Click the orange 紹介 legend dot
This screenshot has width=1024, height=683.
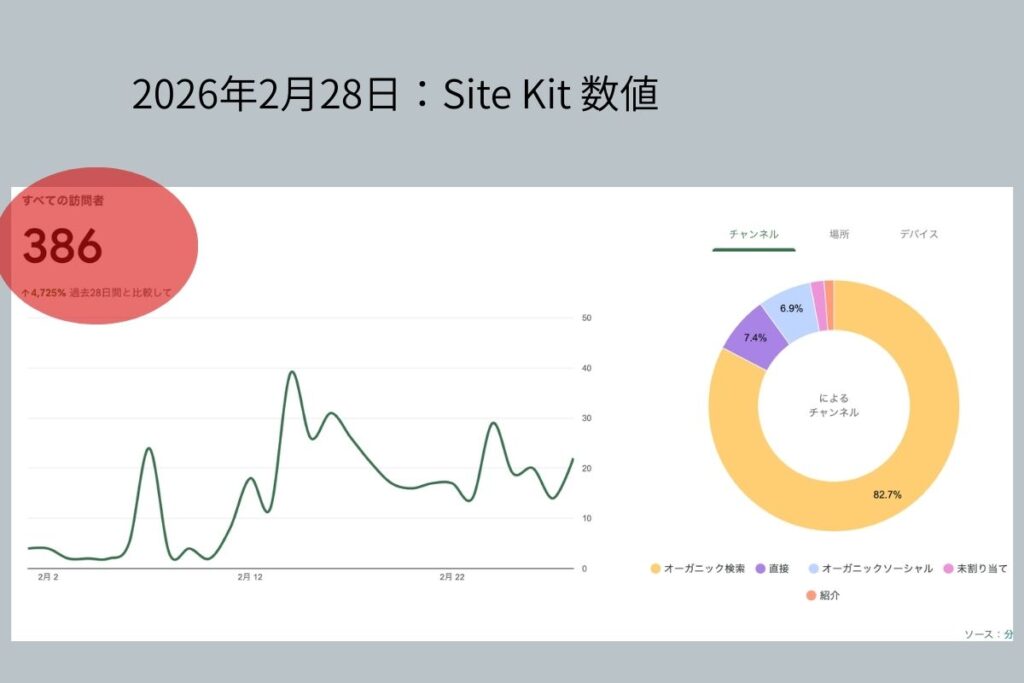coord(811,596)
